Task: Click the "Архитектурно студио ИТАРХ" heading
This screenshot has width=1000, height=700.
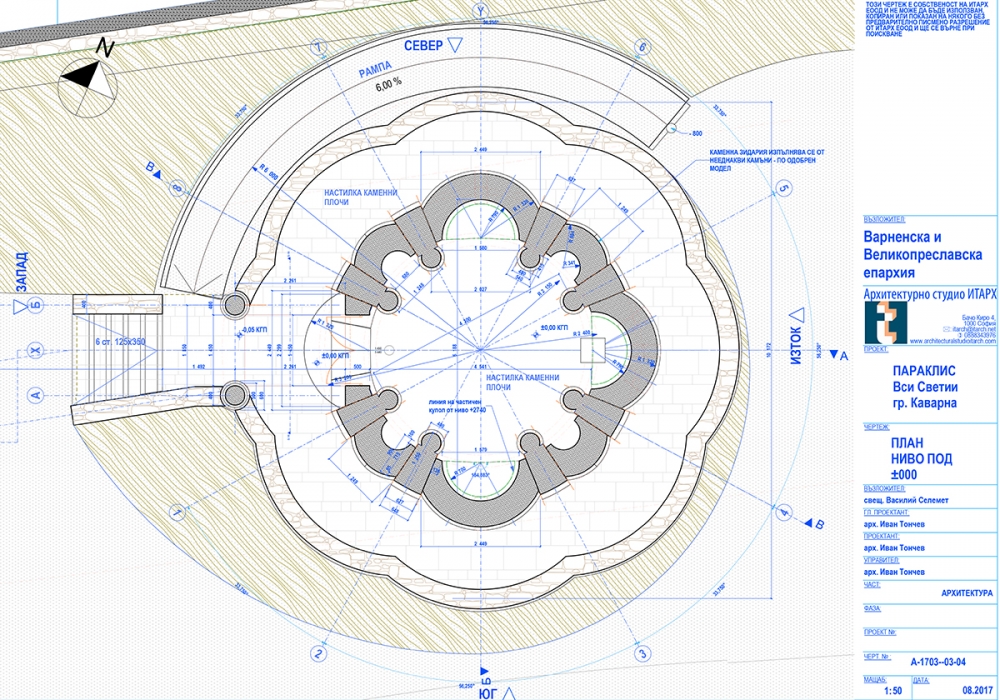Action: 929,294
